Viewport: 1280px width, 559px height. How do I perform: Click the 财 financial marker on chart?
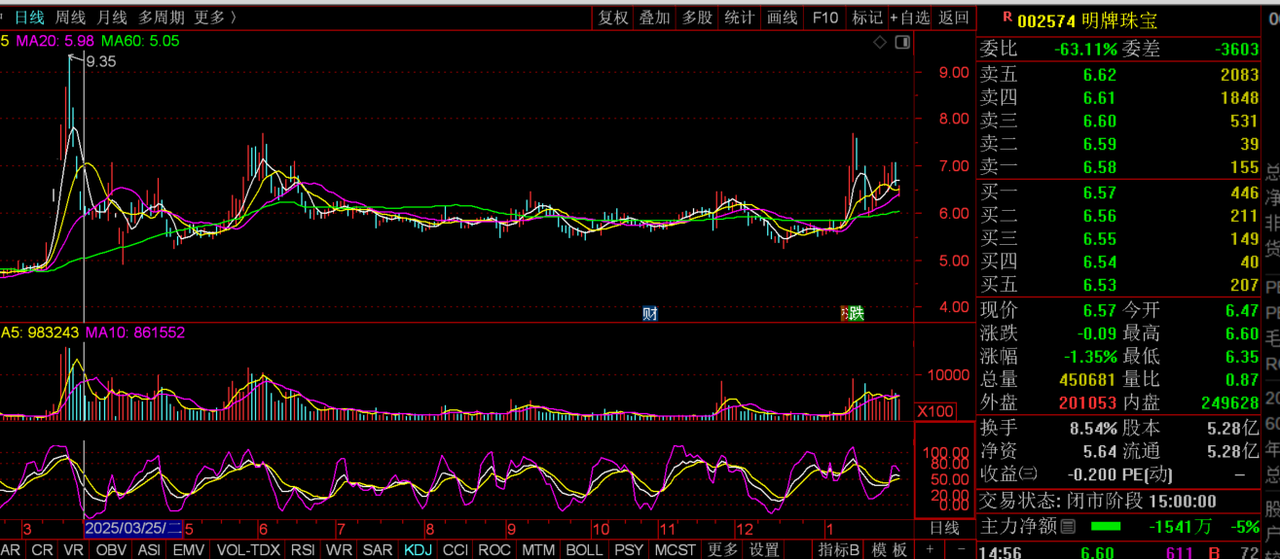coord(650,313)
